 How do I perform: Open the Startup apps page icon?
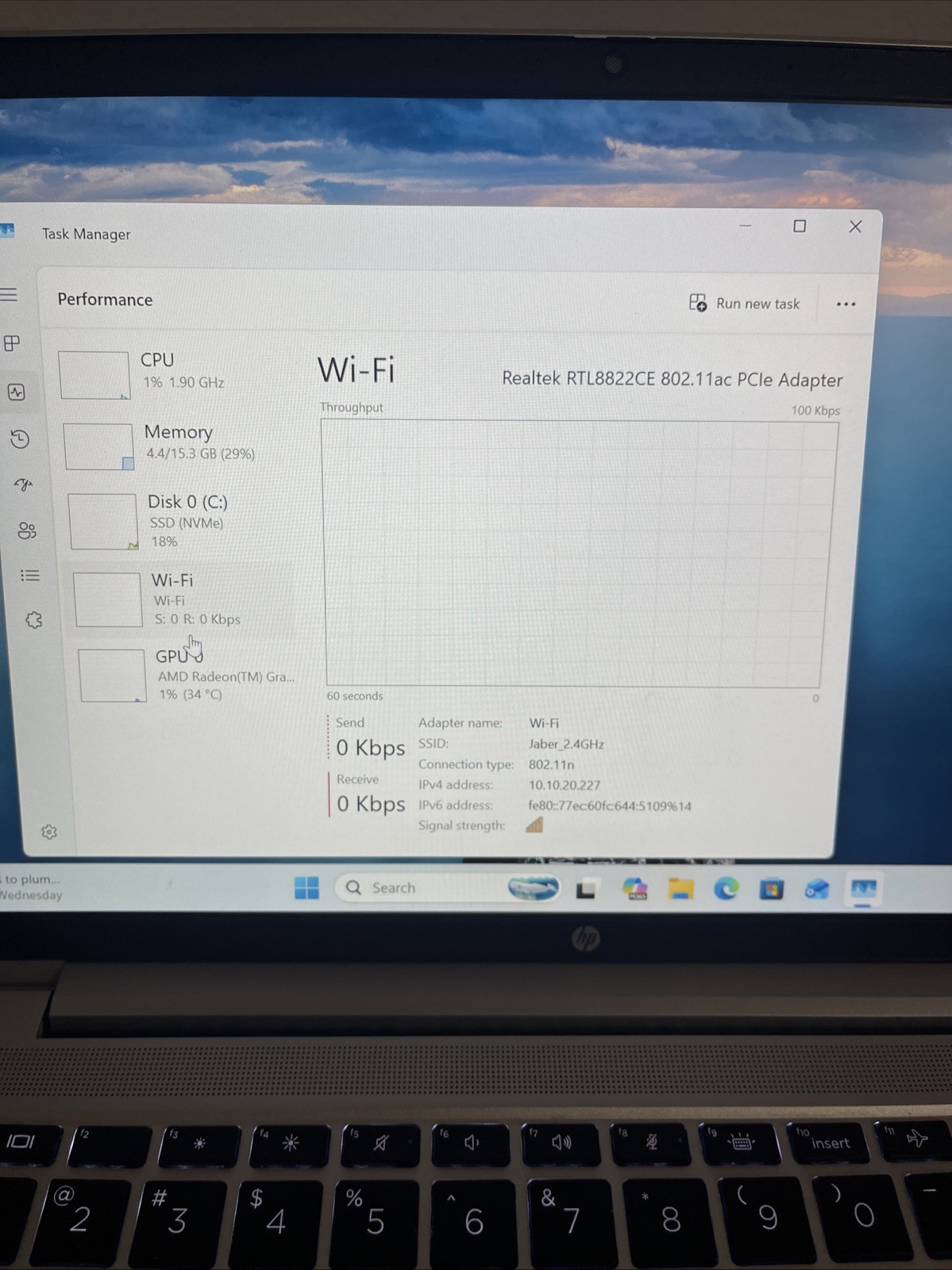click(24, 484)
